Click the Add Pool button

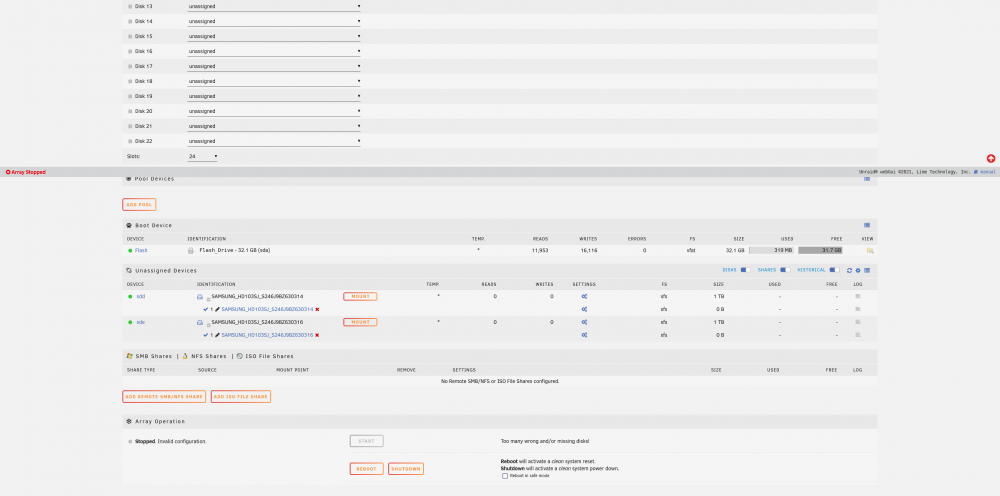(x=139, y=205)
